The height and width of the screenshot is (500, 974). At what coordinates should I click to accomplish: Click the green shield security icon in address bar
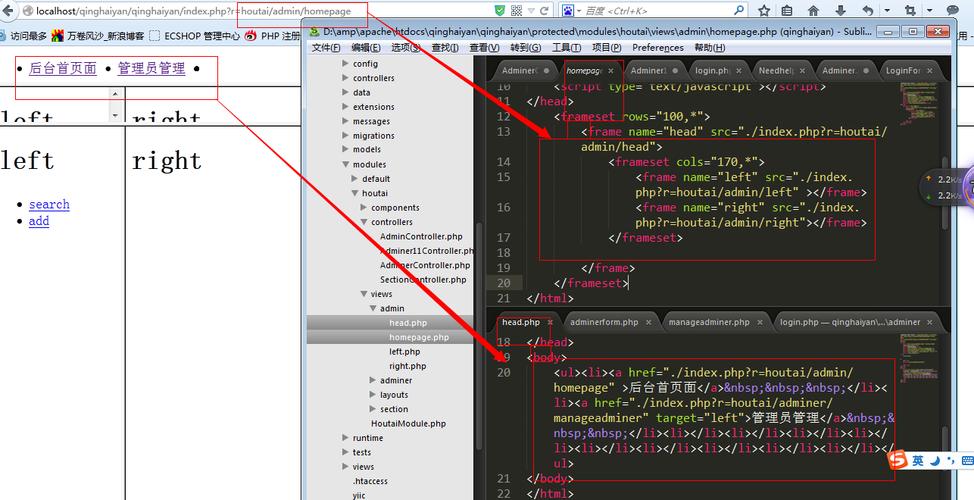[500, 11]
